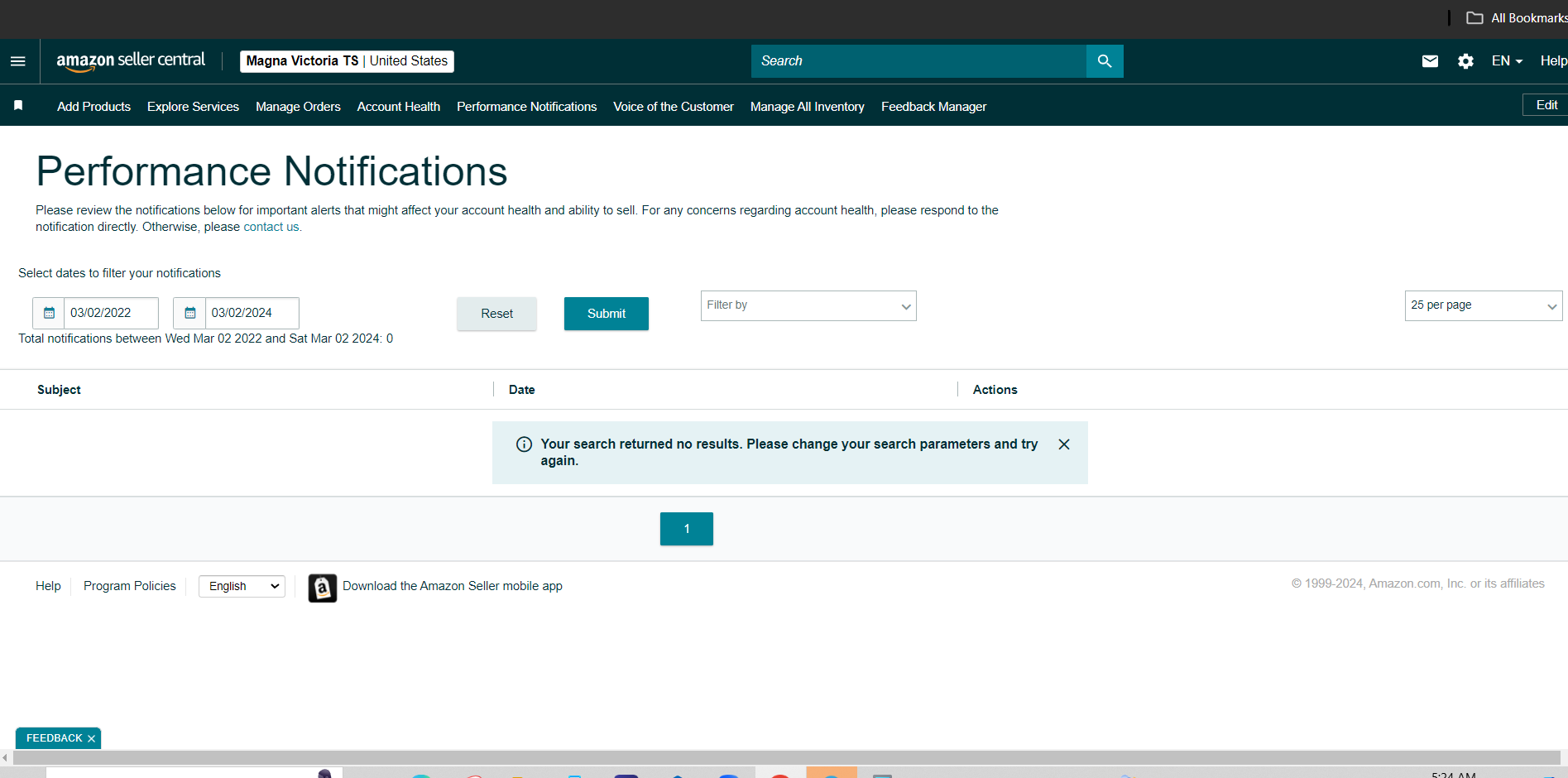The image size is (1568, 778).
Task: Close the FEEDBACK tab
Action: pos(91,738)
